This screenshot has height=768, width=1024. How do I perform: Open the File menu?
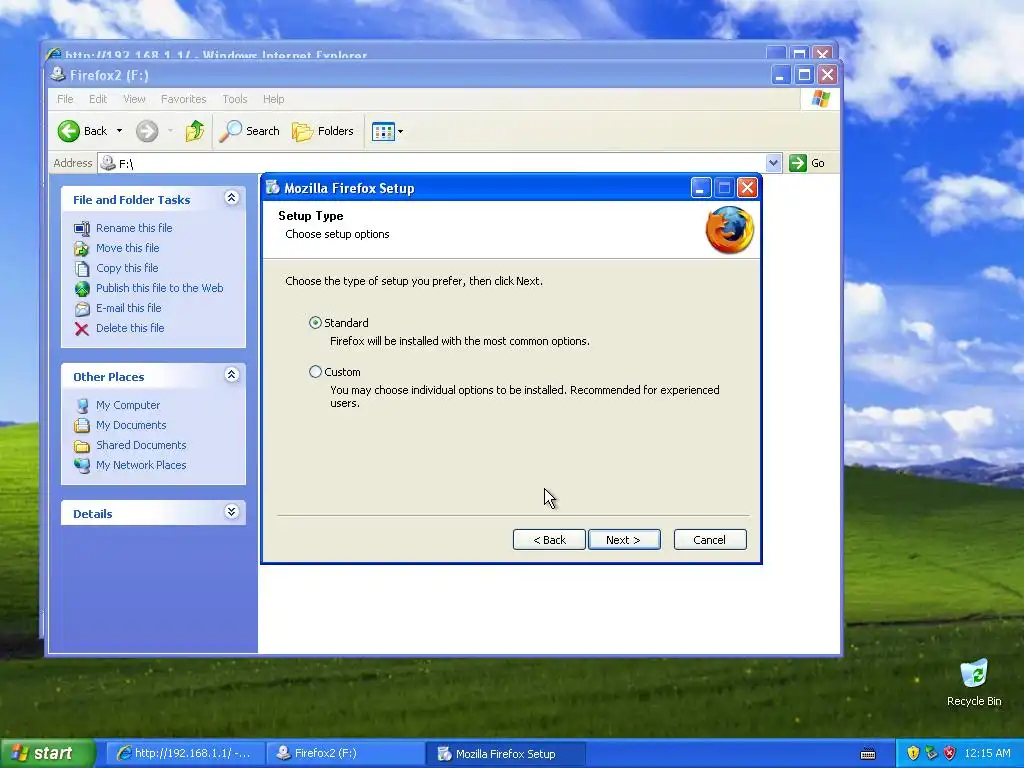coord(65,99)
